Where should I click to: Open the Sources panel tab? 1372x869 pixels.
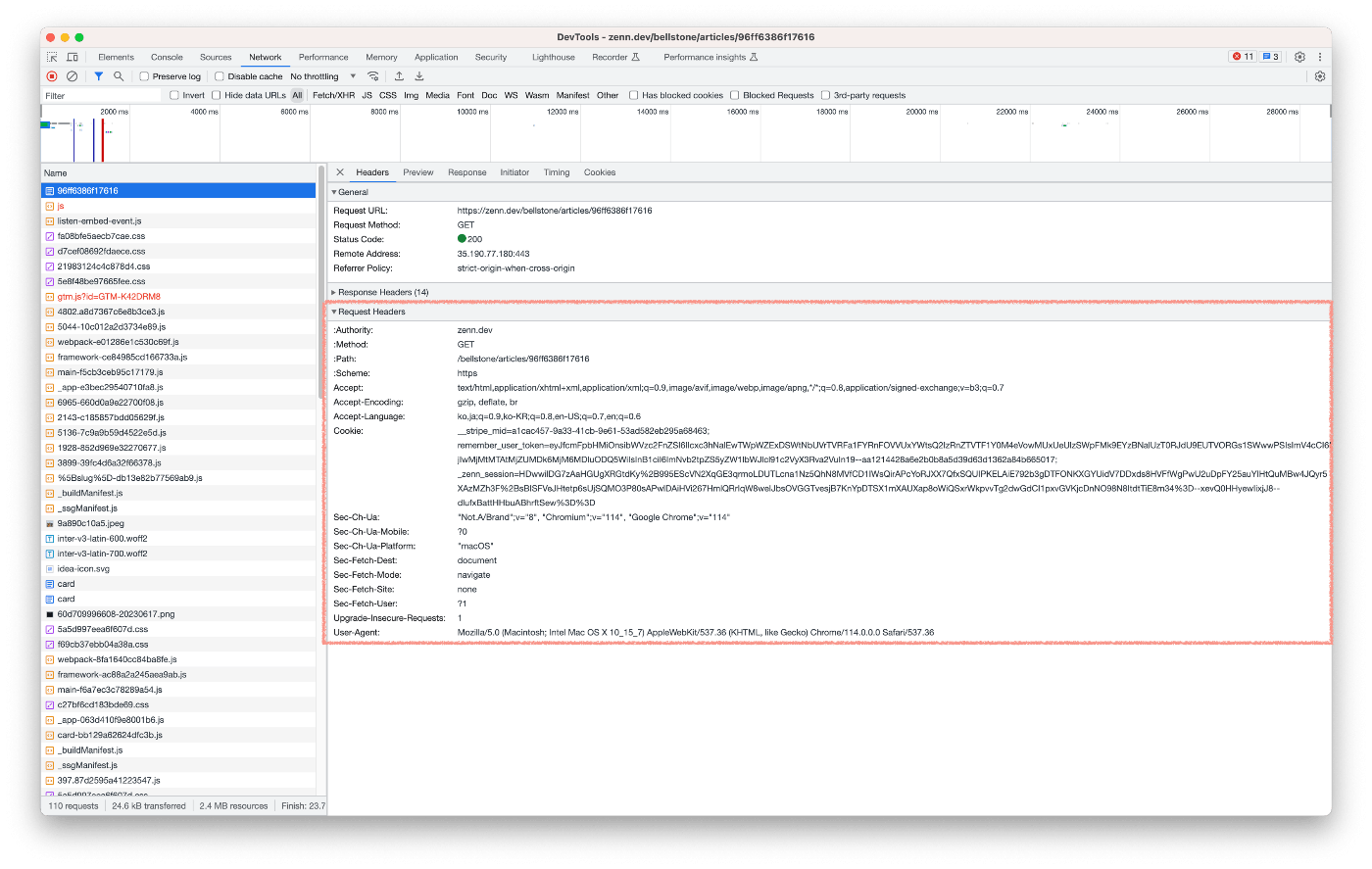216,57
